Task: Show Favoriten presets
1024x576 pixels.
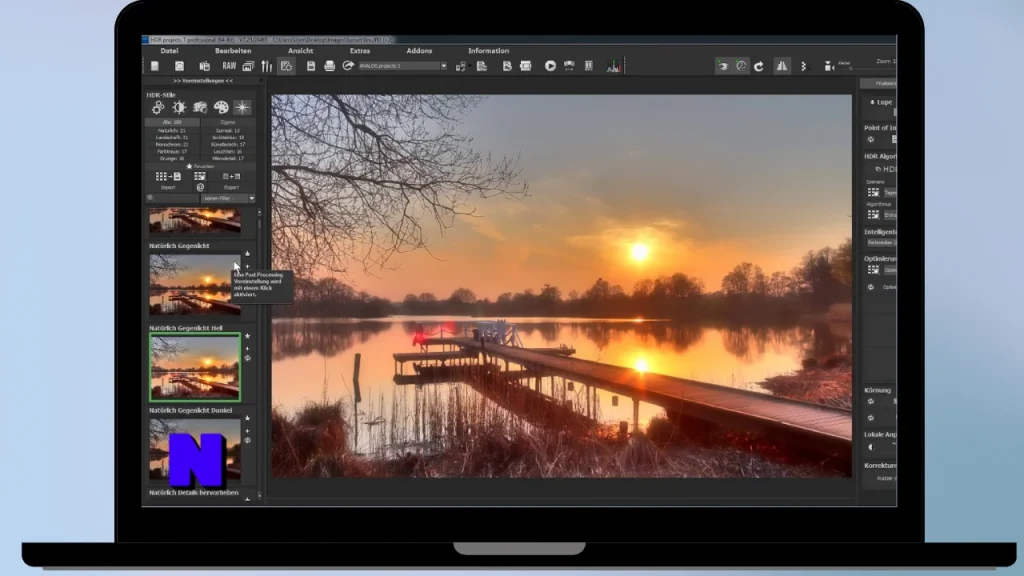Action: 200,167
